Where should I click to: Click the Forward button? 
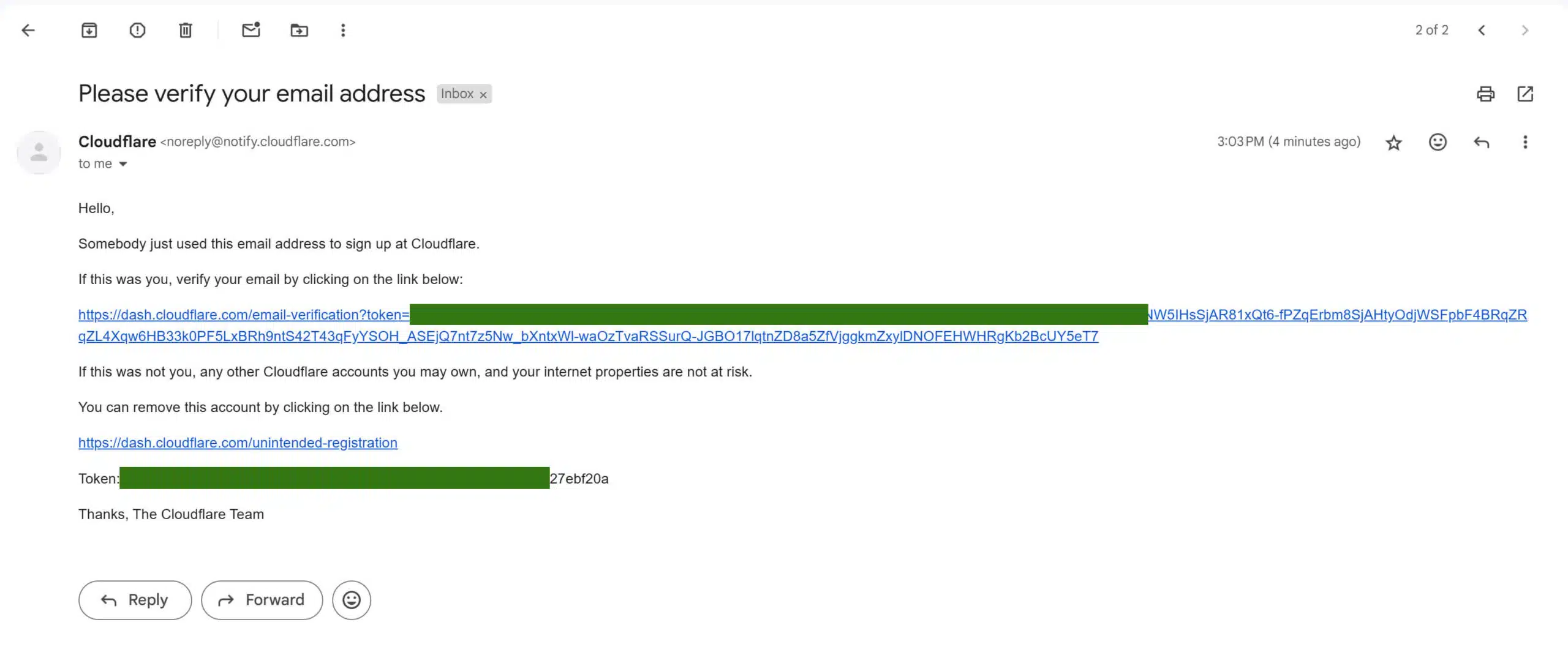tap(262, 599)
